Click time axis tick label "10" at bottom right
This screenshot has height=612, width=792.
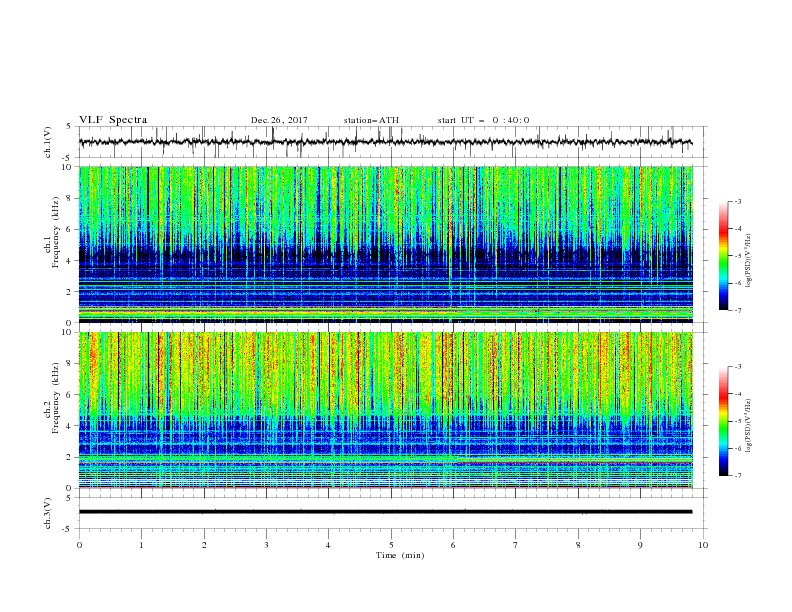coord(703,545)
